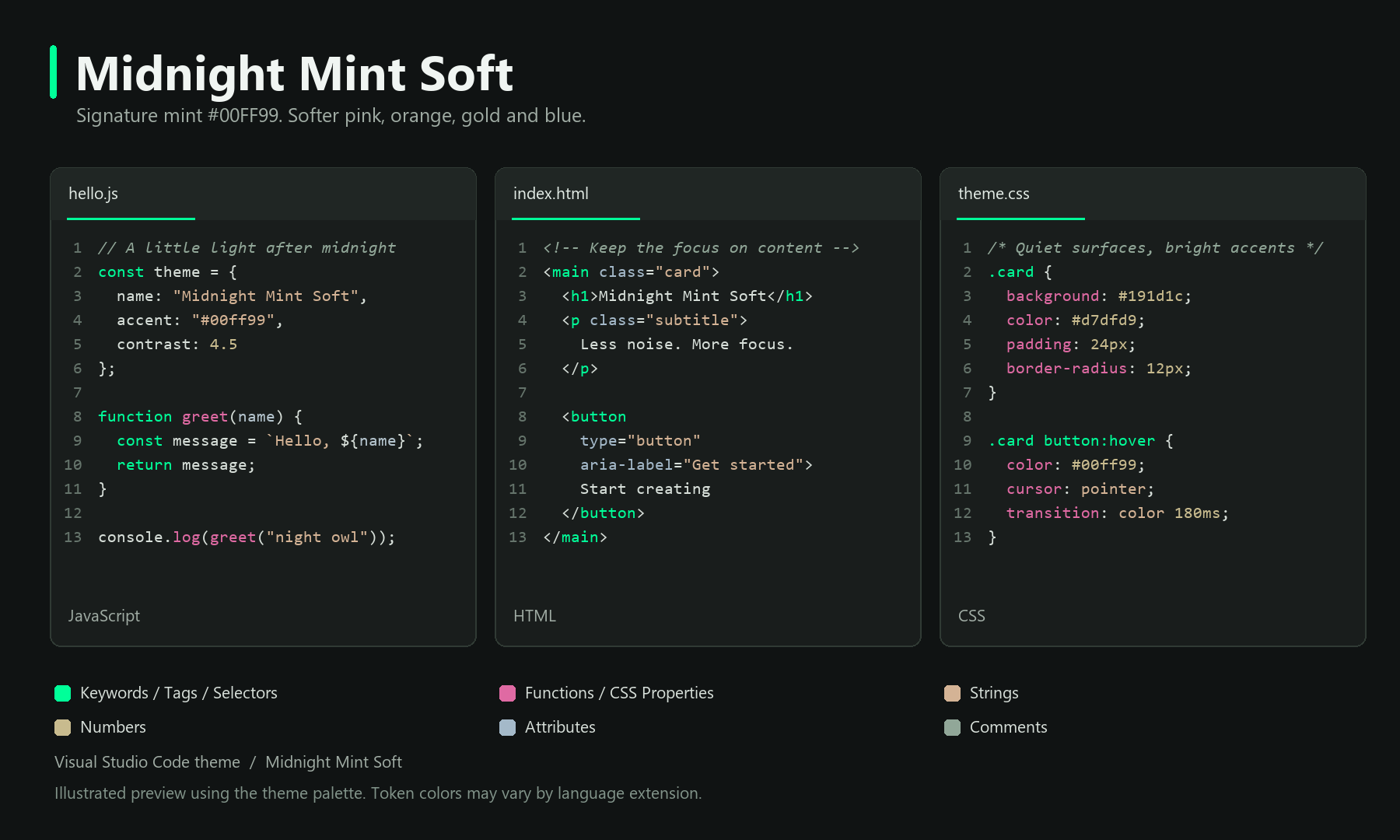Click the '.card button:hover {' selector
1400x840 pixels.
tap(1080, 440)
